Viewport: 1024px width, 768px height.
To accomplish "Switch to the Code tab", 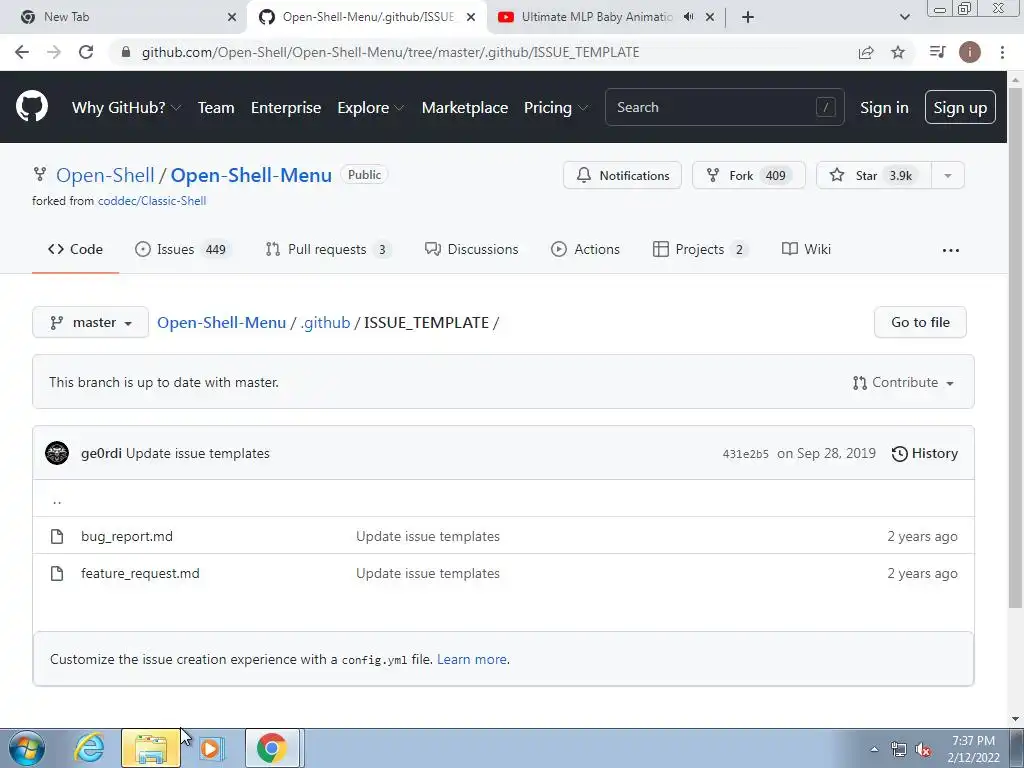I will (75, 249).
